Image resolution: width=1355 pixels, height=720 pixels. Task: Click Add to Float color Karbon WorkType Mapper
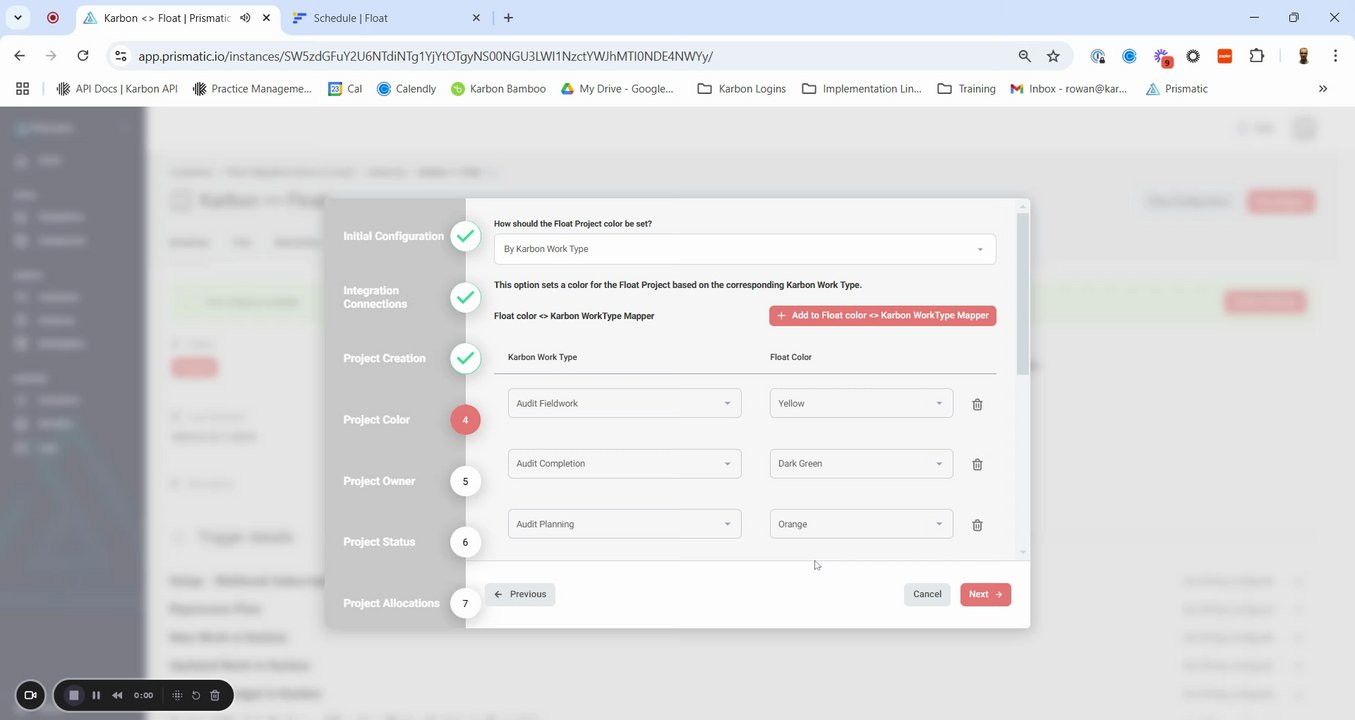tap(883, 315)
